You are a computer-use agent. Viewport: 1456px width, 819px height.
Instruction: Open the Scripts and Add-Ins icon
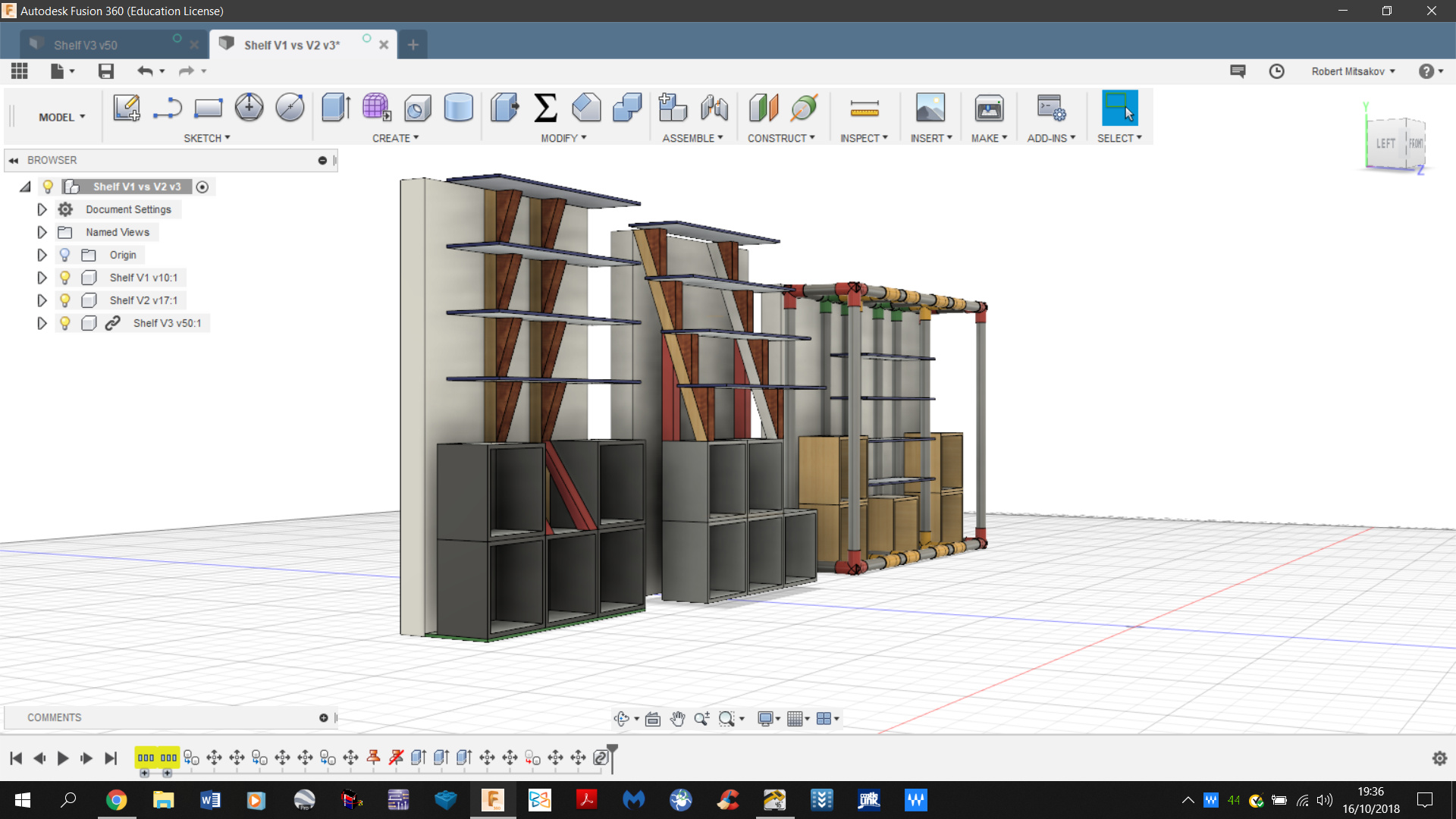(1051, 108)
